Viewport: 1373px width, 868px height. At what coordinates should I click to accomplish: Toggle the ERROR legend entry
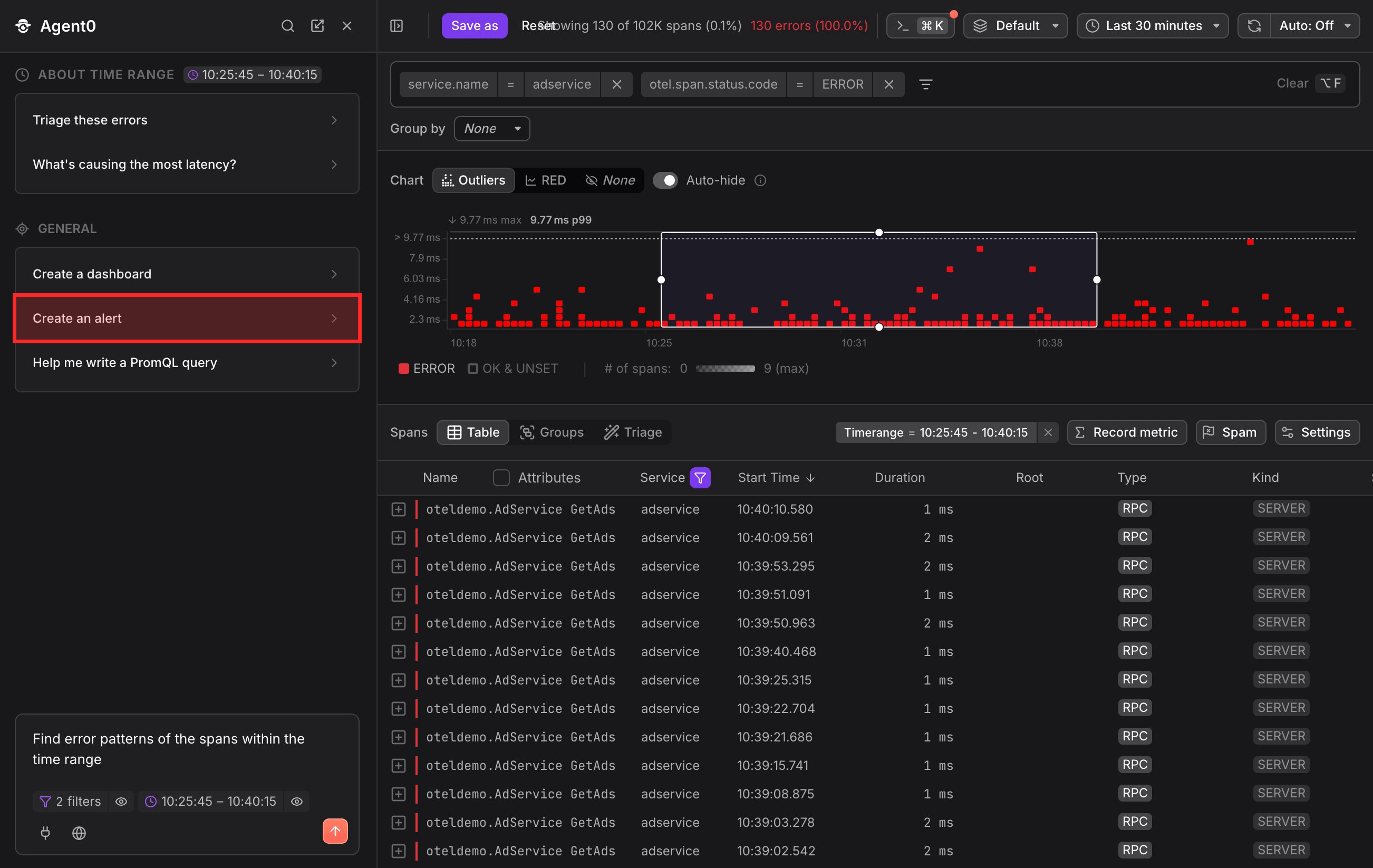coord(427,369)
